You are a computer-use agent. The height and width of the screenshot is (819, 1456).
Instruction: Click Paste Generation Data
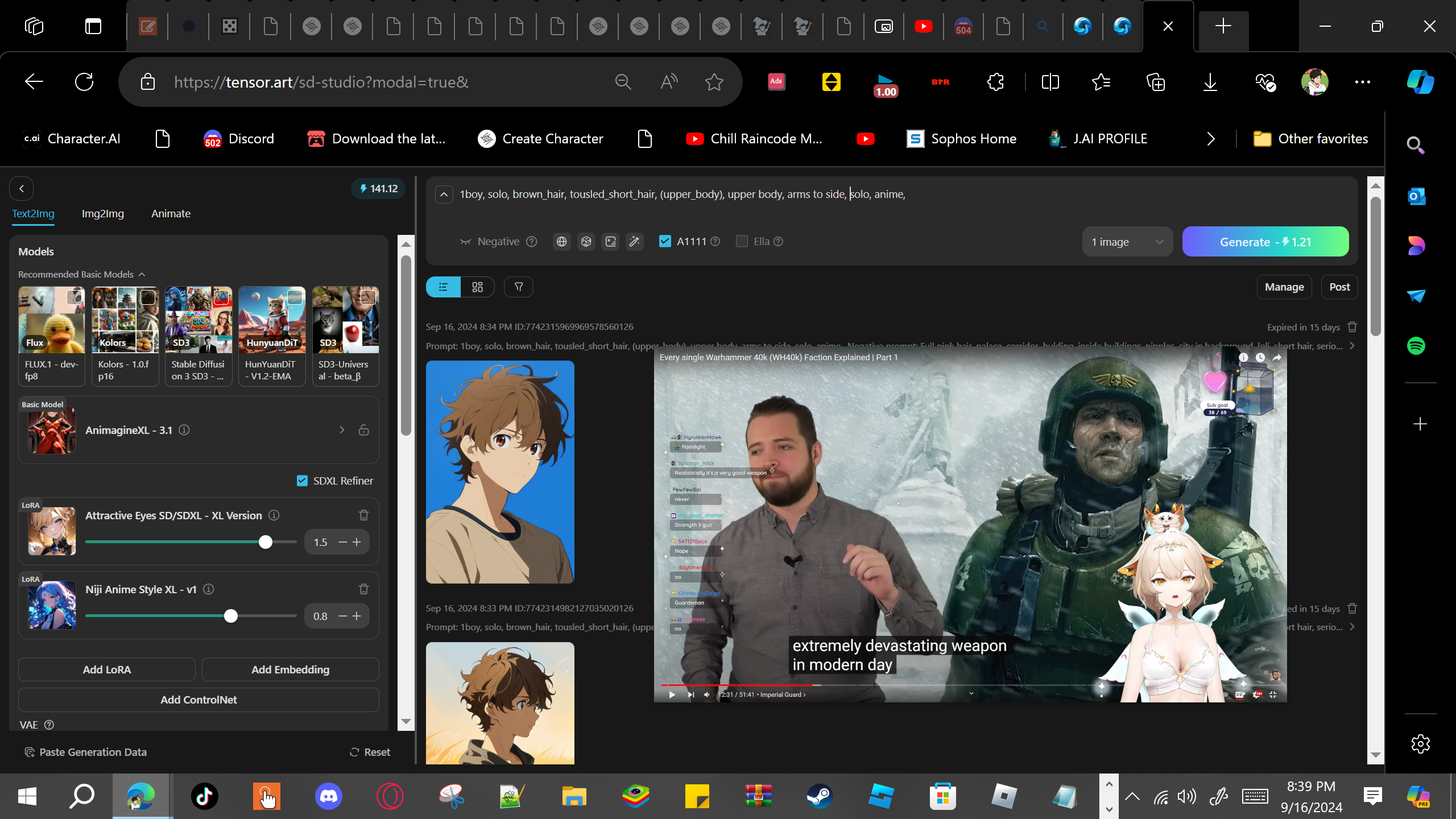pos(85,752)
